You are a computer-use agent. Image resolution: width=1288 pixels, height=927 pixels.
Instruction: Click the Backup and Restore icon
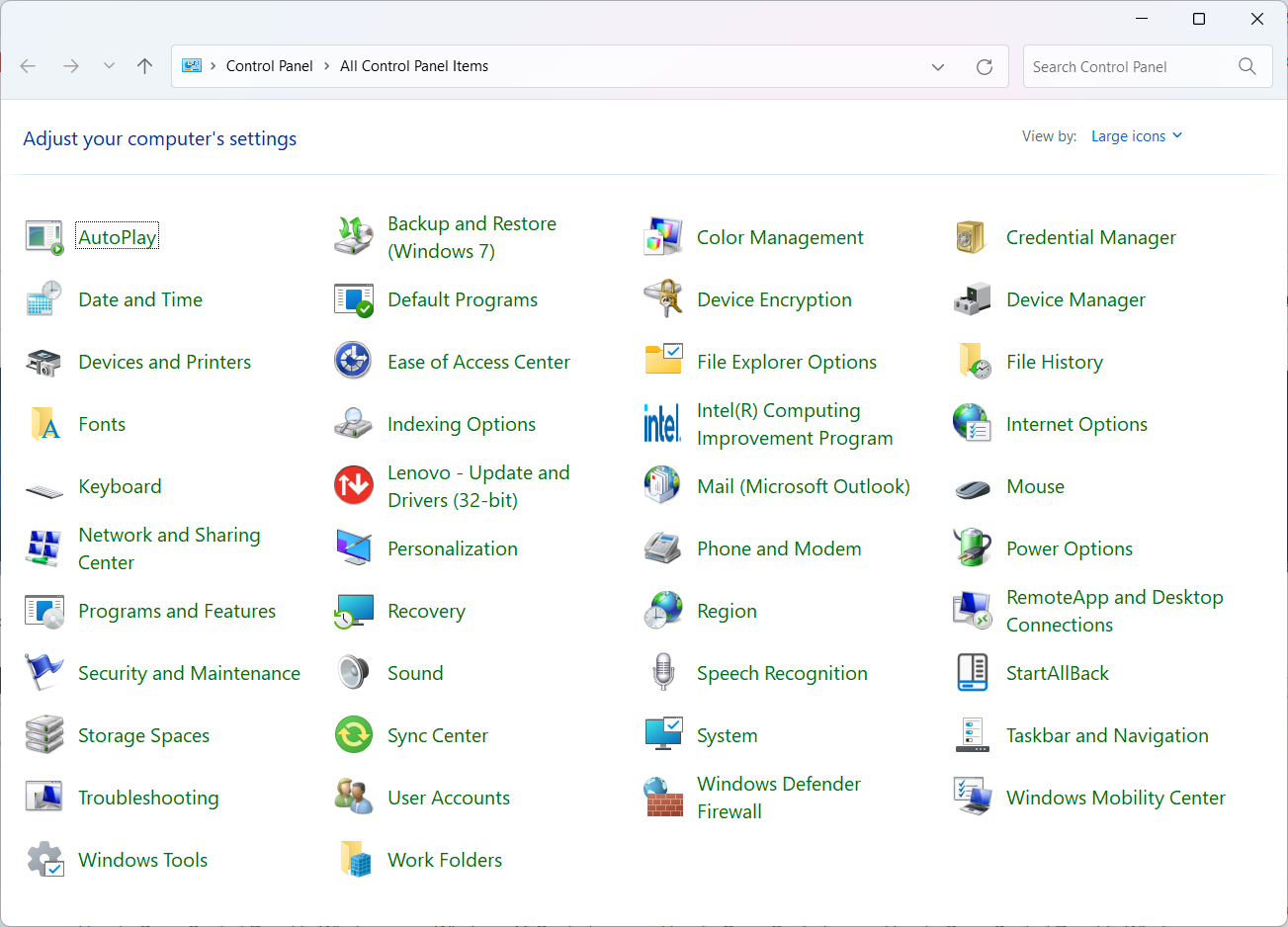coord(353,237)
